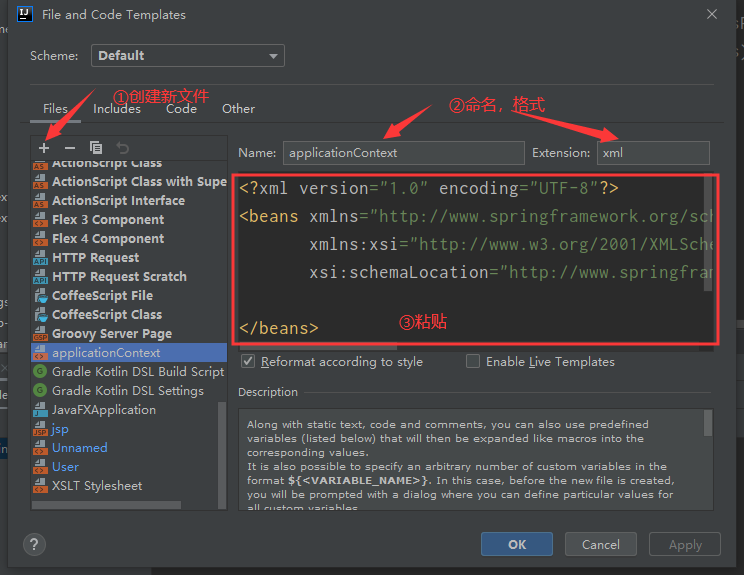Click the template list horizontal scrollbar

click(106, 505)
